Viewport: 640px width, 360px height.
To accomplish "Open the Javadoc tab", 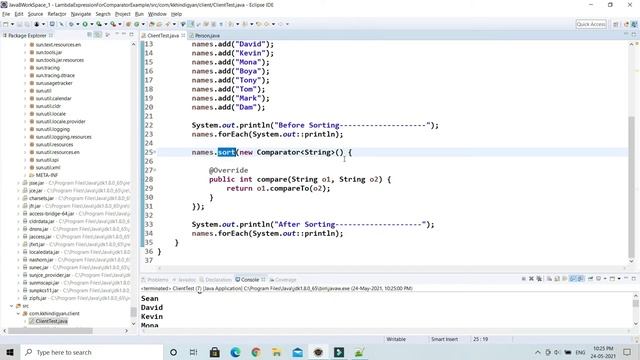I will pyautogui.click(x=184, y=280).
